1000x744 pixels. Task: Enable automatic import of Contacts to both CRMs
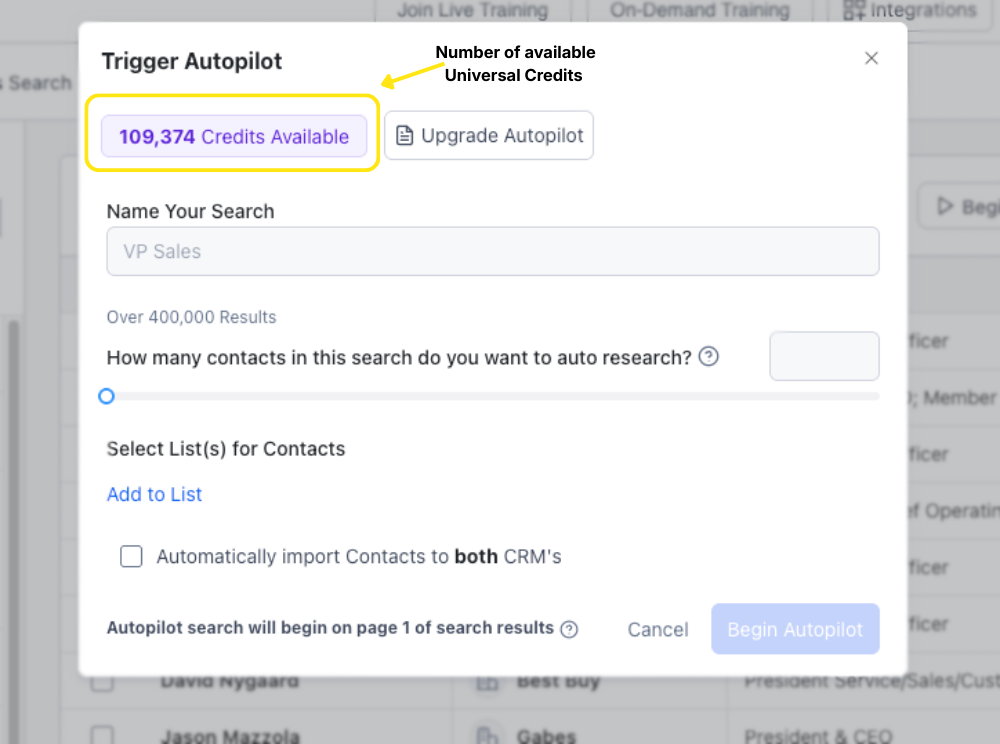tap(131, 557)
